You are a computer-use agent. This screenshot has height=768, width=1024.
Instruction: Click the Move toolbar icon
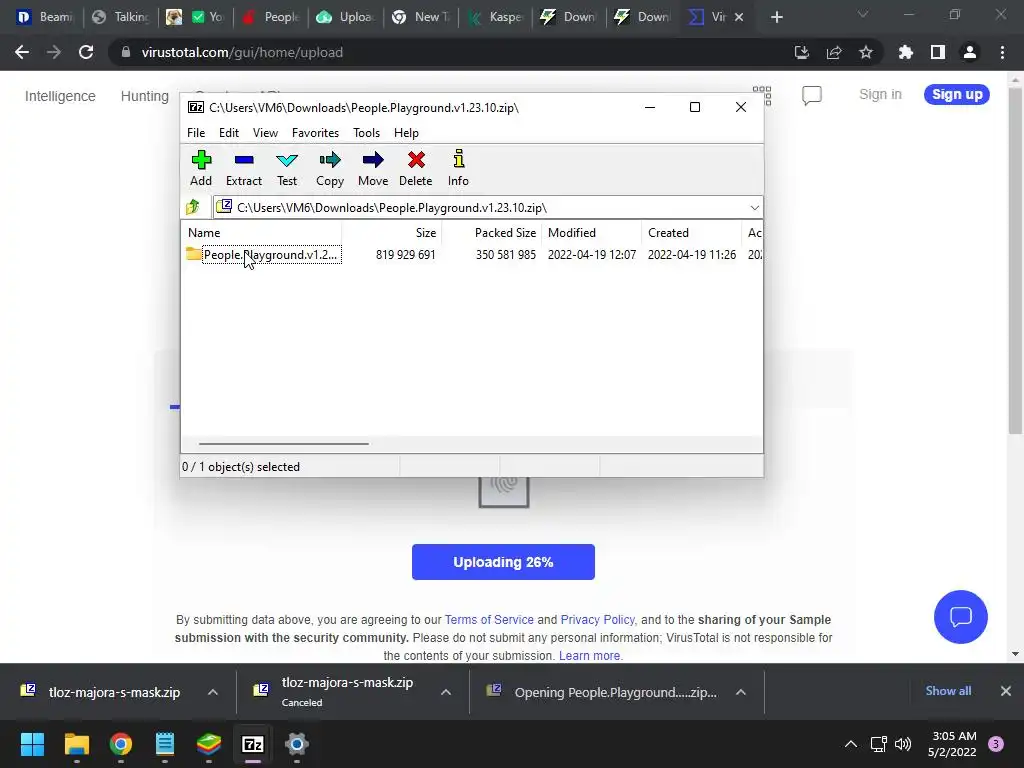pyautogui.click(x=373, y=168)
